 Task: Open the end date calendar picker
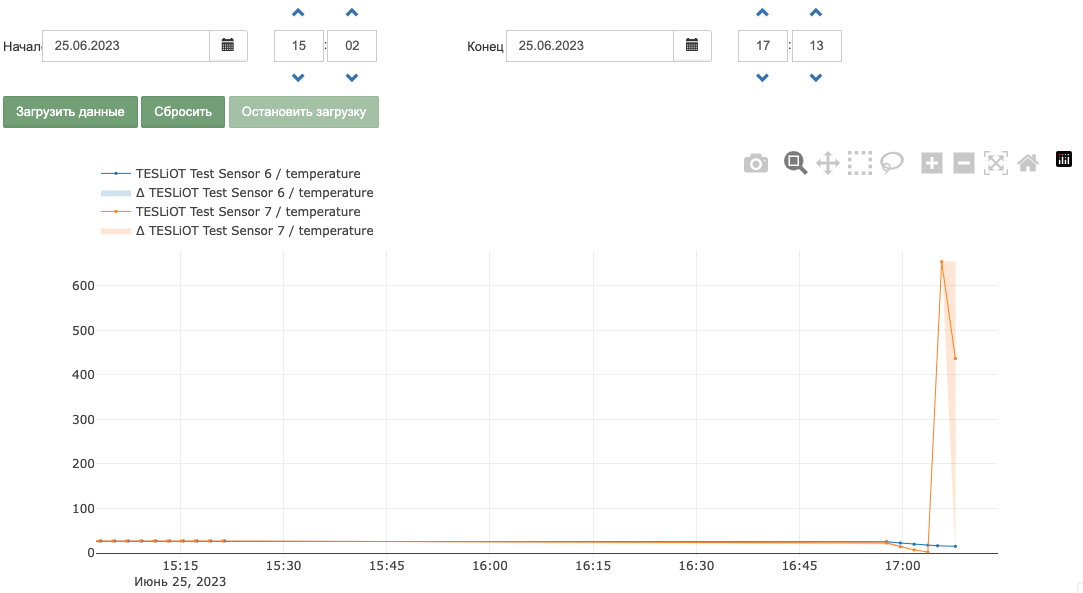pos(692,46)
